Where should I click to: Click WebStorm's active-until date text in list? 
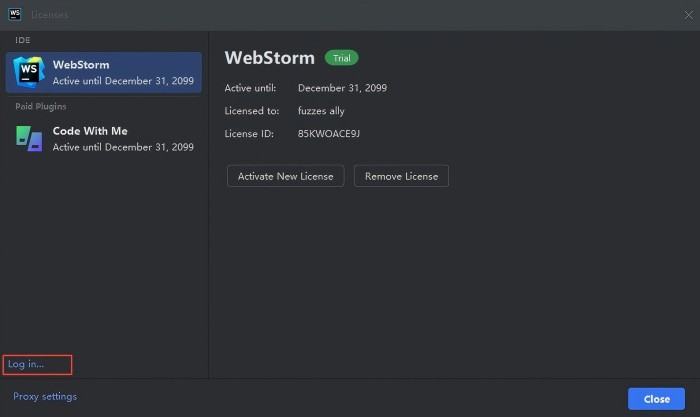[123, 81]
